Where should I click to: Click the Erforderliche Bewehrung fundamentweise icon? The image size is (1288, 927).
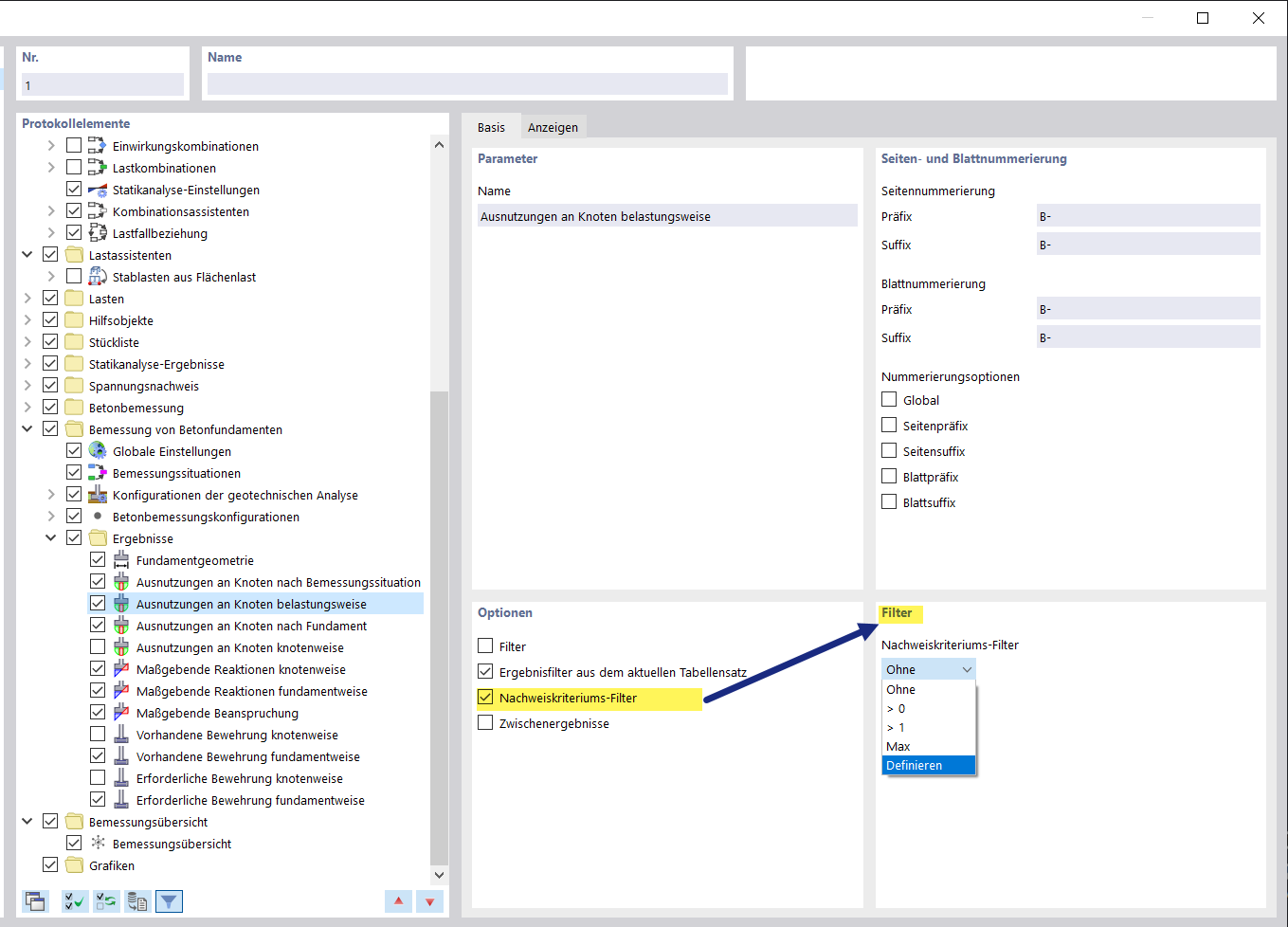coord(121,800)
